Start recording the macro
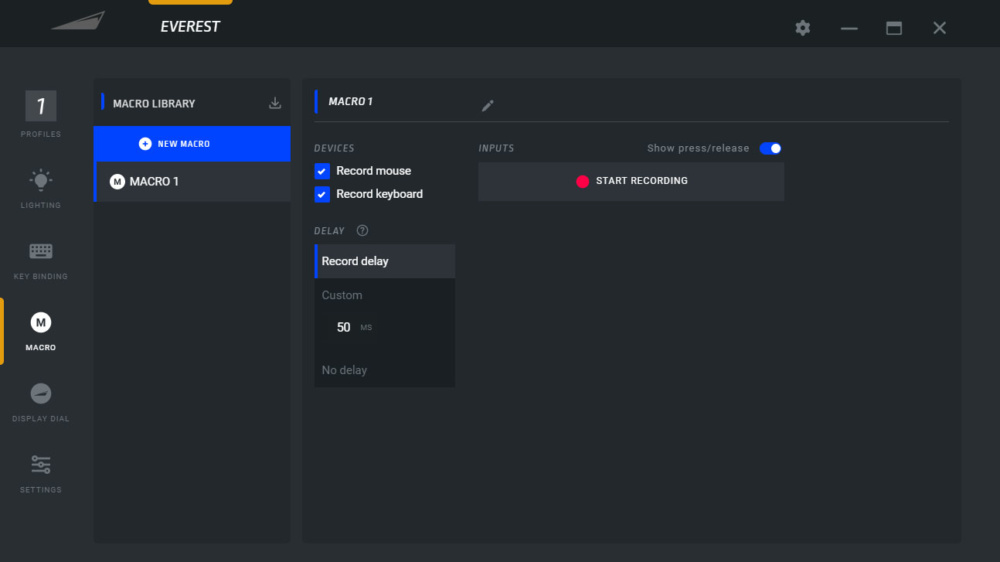This screenshot has width=1000, height=562. (x=631, y=181)
